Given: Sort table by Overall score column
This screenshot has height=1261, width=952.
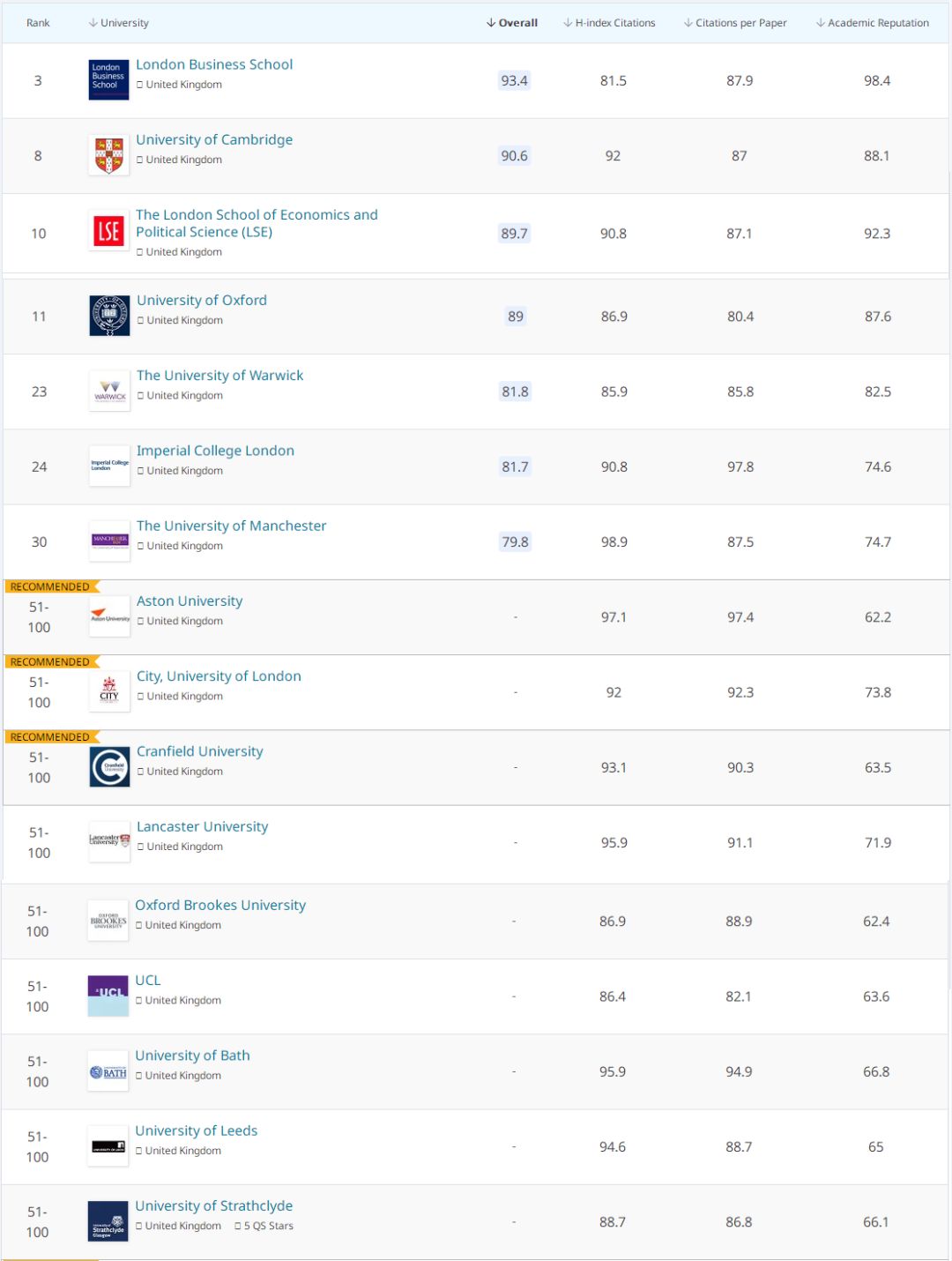Looking at the screenshot, I should click(x=512, y=23).
